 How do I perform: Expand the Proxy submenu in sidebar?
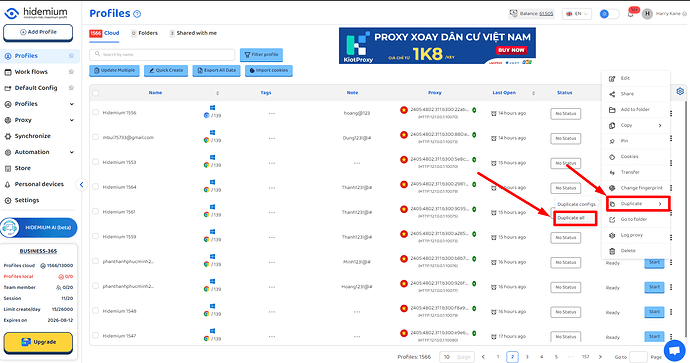(72, 120)
